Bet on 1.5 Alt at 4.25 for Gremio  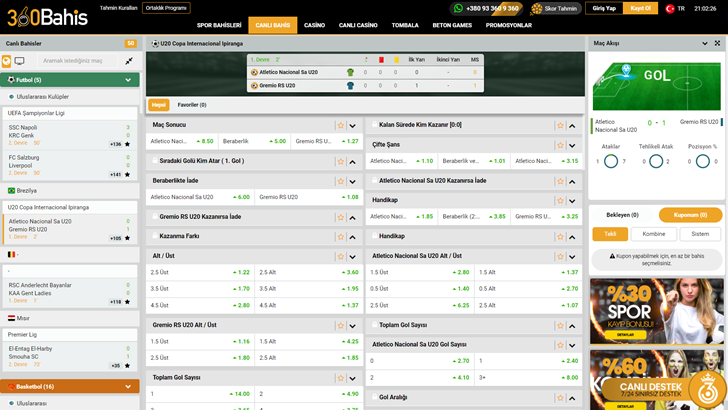[x=309, y=341]
